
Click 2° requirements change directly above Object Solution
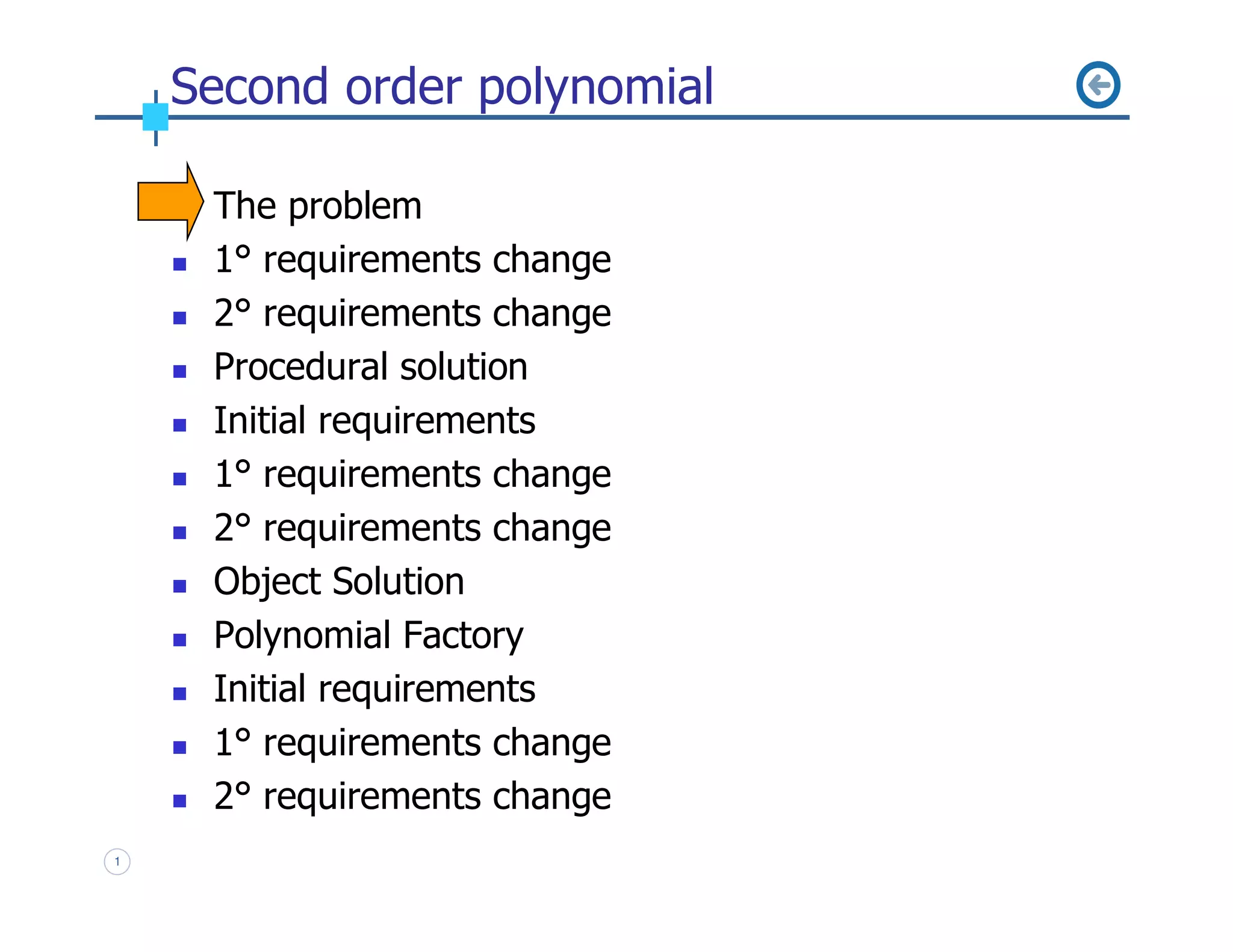point(412,528)
